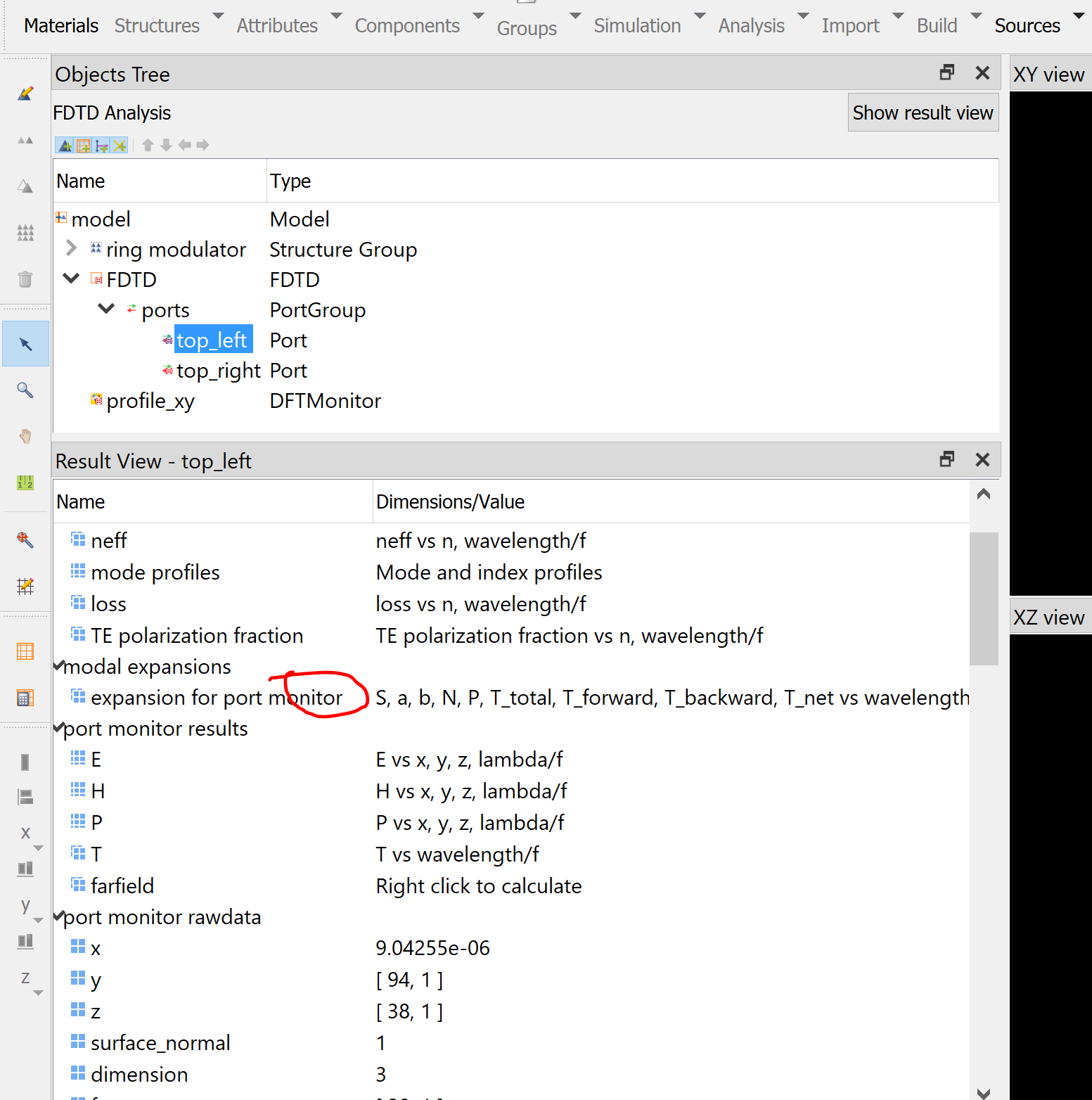Screen dimensions: 1092x1100
Task: Open the Structures dropdown arrow
Action: [x=219, y=15]
